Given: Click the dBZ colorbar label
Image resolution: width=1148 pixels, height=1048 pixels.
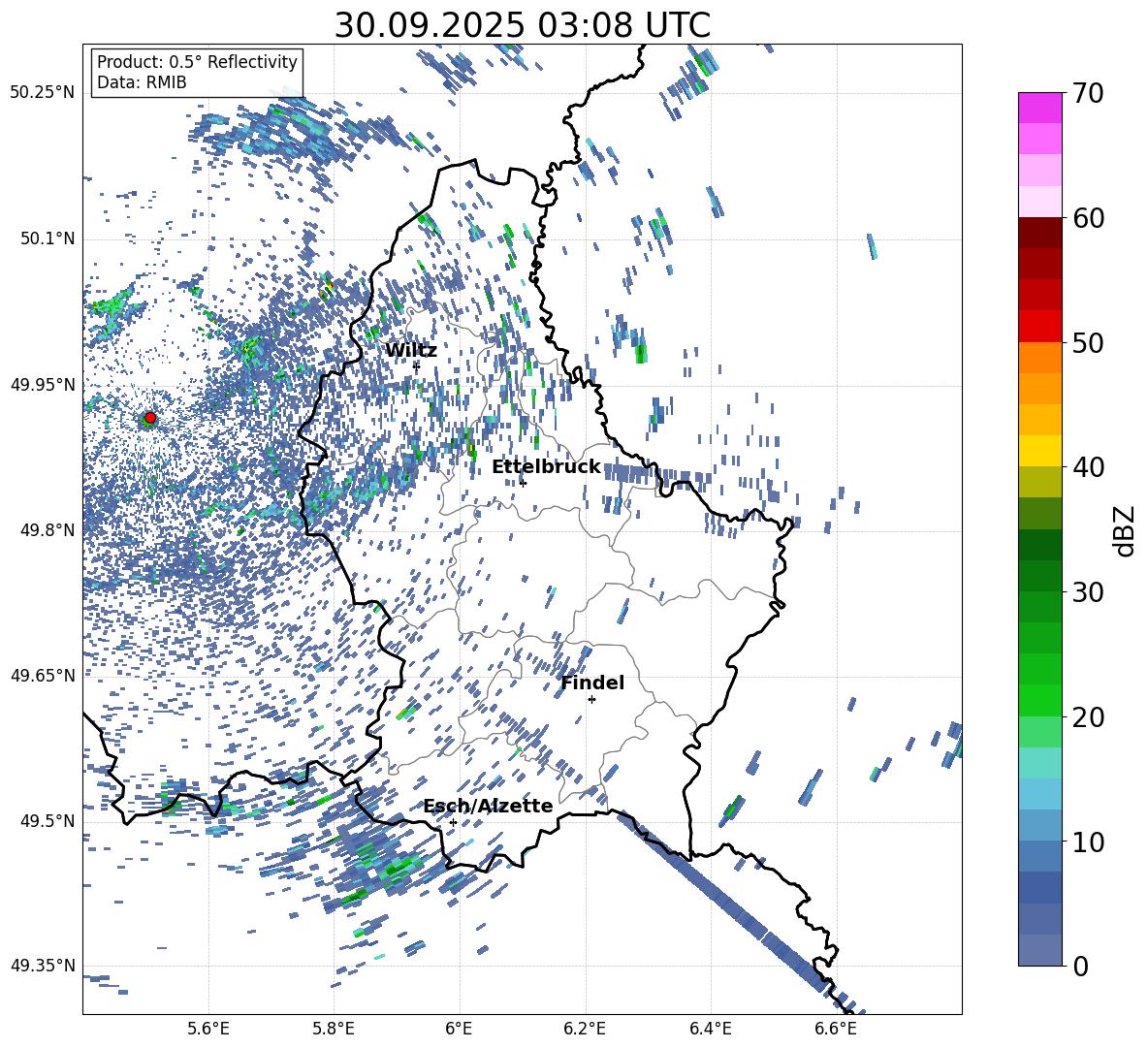Looking at the screenshot, I should point(1126,530).
